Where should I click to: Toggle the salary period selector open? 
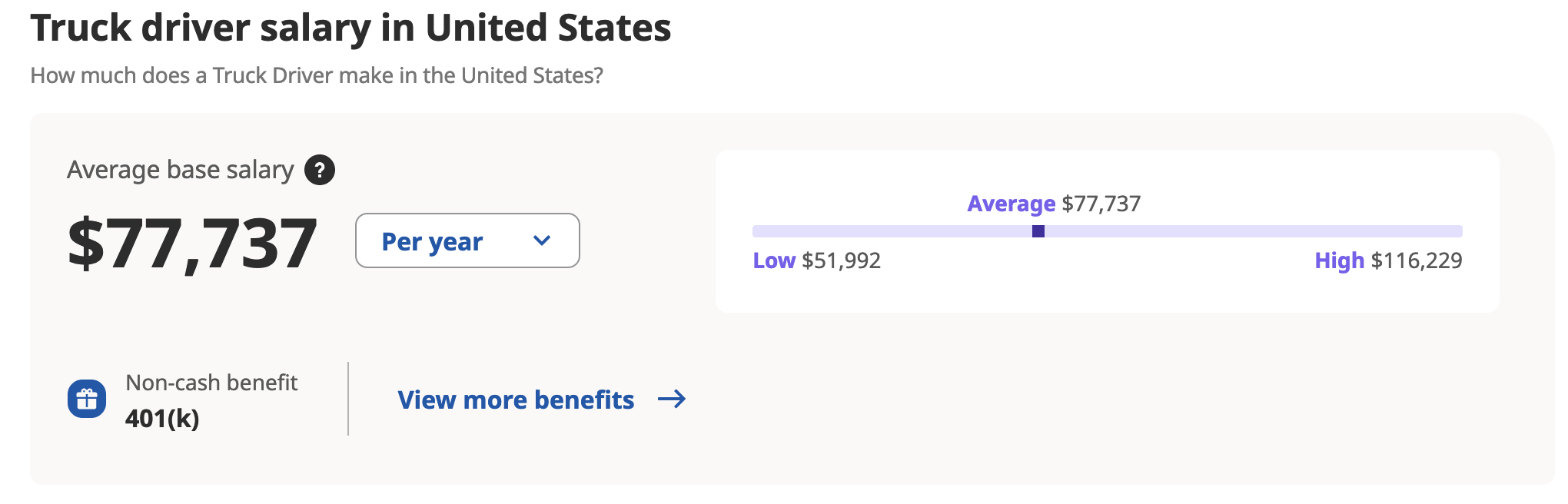click(466, 240)
